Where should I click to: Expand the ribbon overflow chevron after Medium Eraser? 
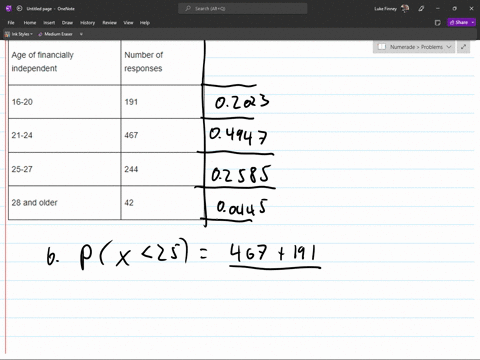81,34
